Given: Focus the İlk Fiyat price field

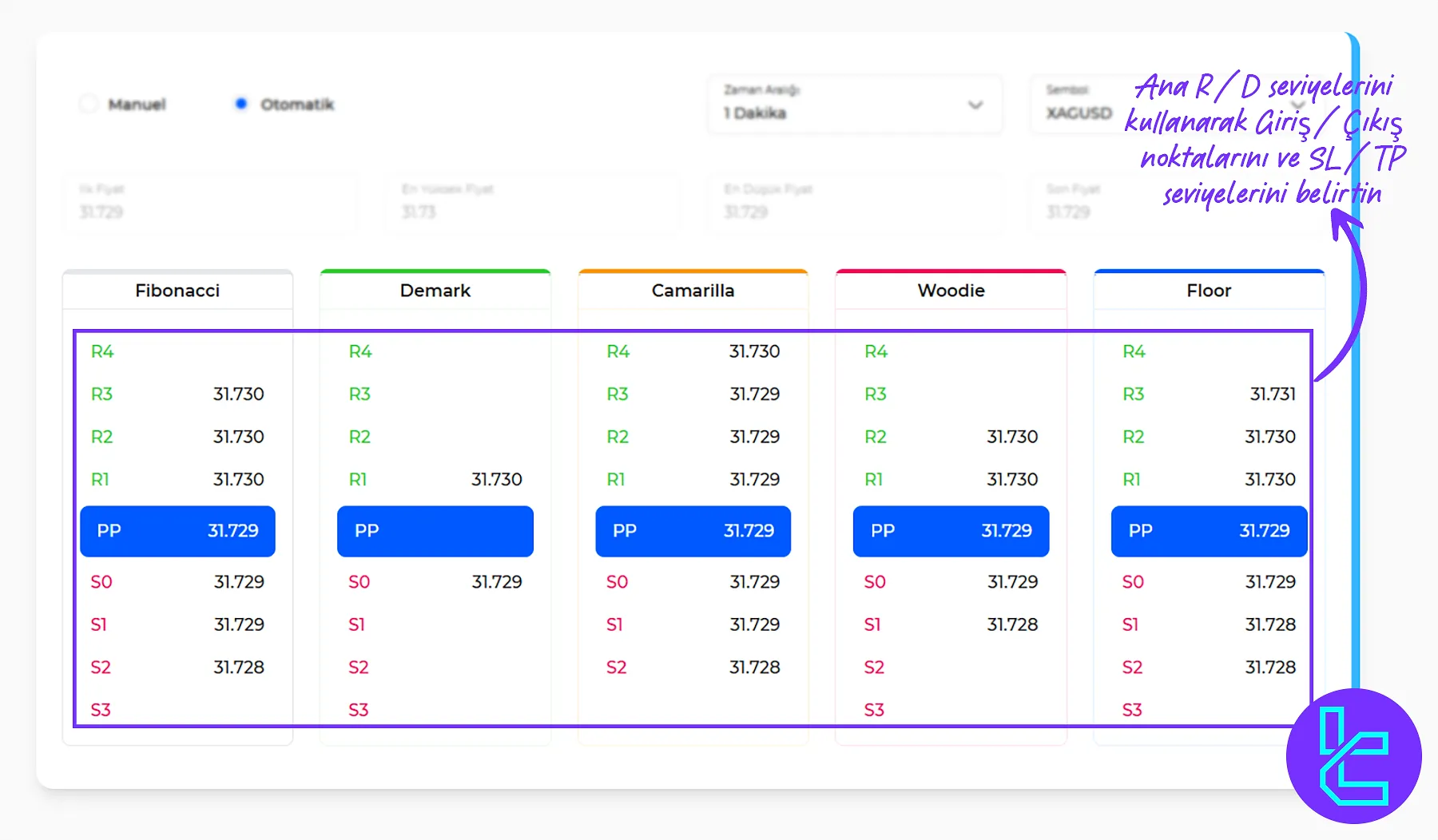Looking at the screenshot, I should [209, 203].
